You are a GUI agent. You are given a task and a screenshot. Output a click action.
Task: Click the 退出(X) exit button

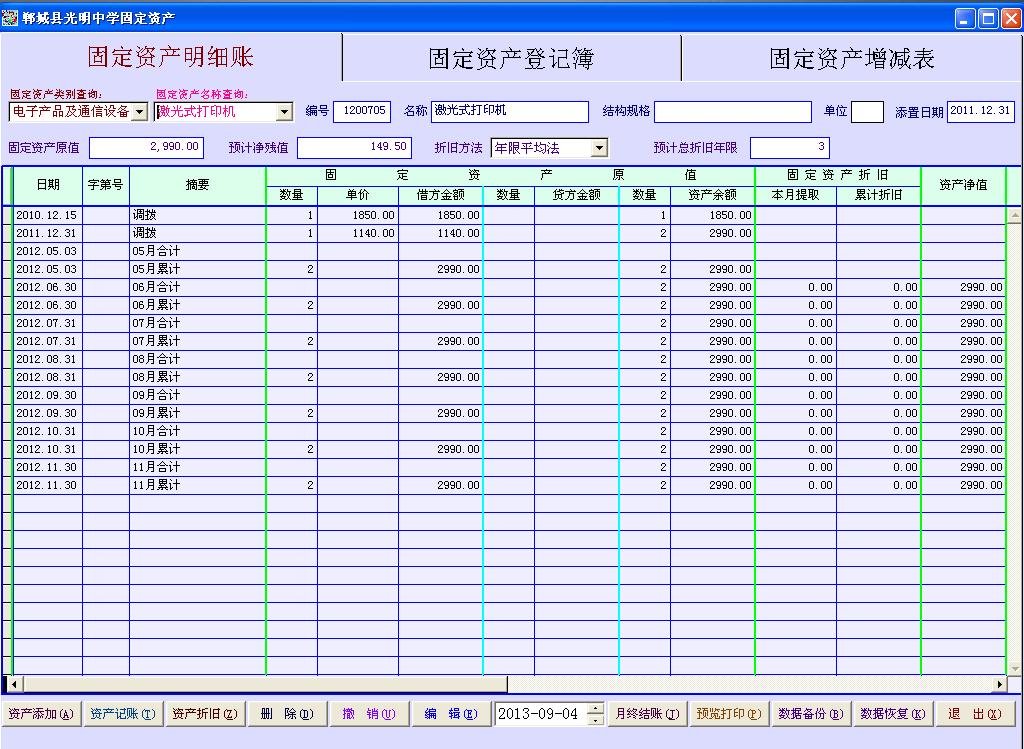(974, 714)
